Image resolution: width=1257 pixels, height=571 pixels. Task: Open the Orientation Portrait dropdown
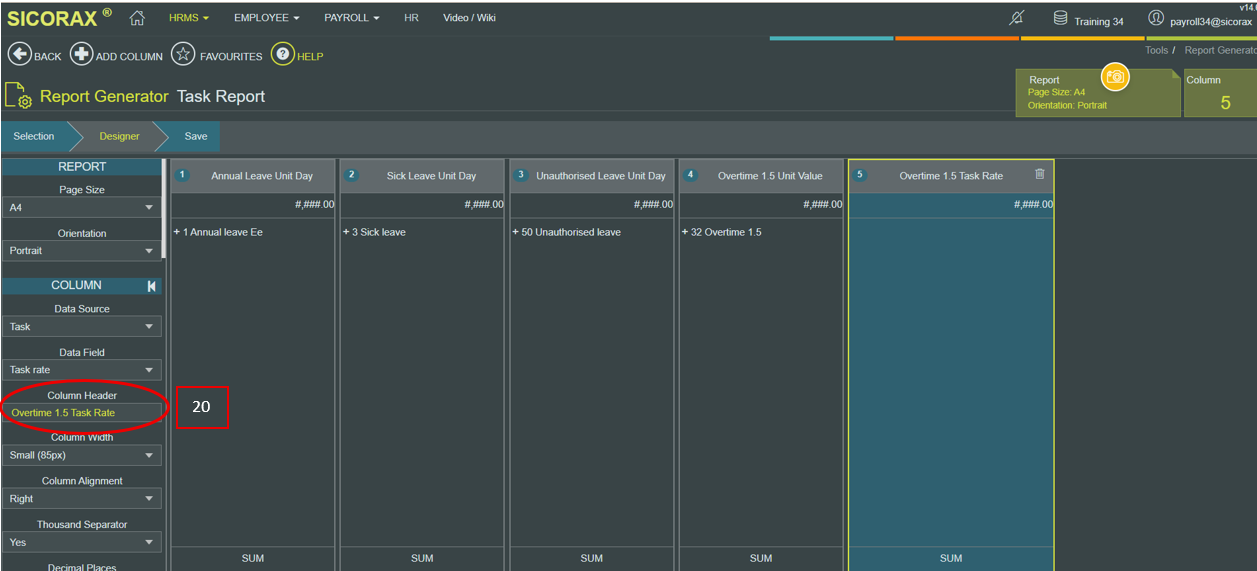(x=82, y=251)
